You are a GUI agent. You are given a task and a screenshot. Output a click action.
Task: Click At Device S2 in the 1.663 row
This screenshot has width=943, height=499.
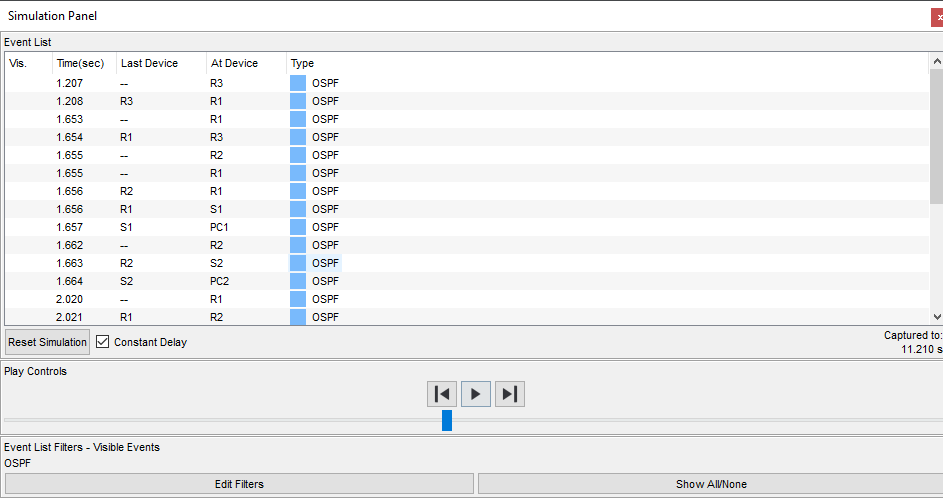217,263
